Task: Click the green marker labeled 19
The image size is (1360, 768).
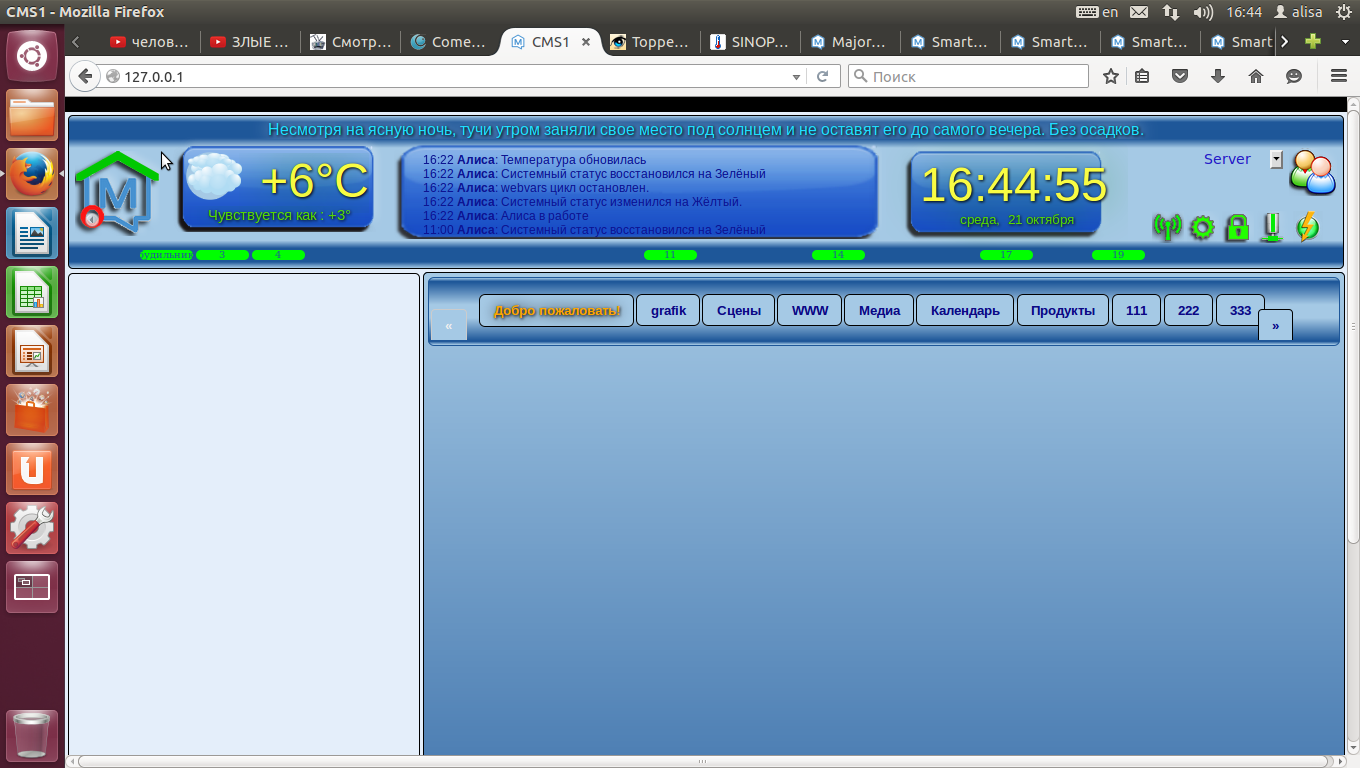Action: pyautogui.click(x=1118, y=255)
